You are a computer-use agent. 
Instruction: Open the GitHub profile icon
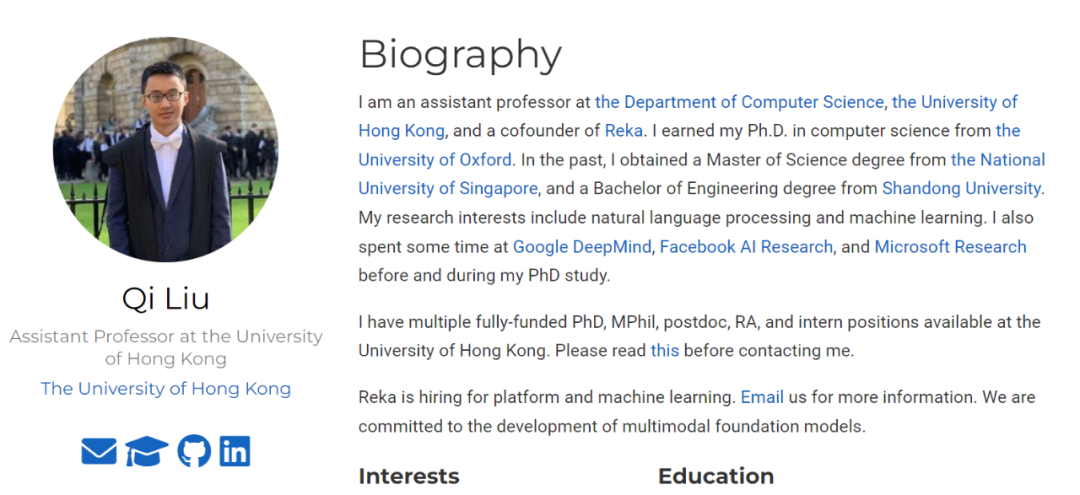point(194,451)
